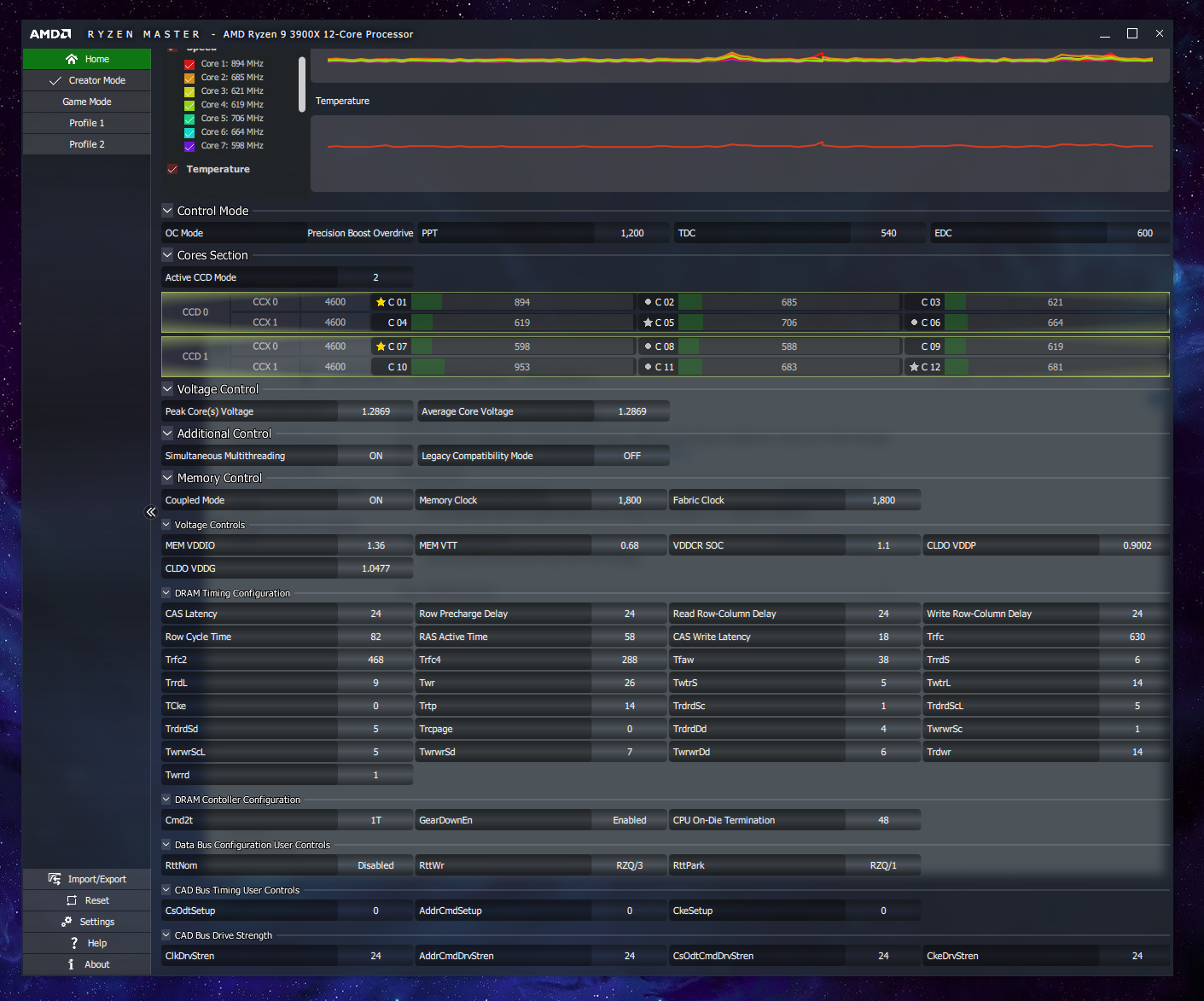Click the Settings gear icon
The height and width of the screenshot is (1001, 1204).
(x=67, y=922)
